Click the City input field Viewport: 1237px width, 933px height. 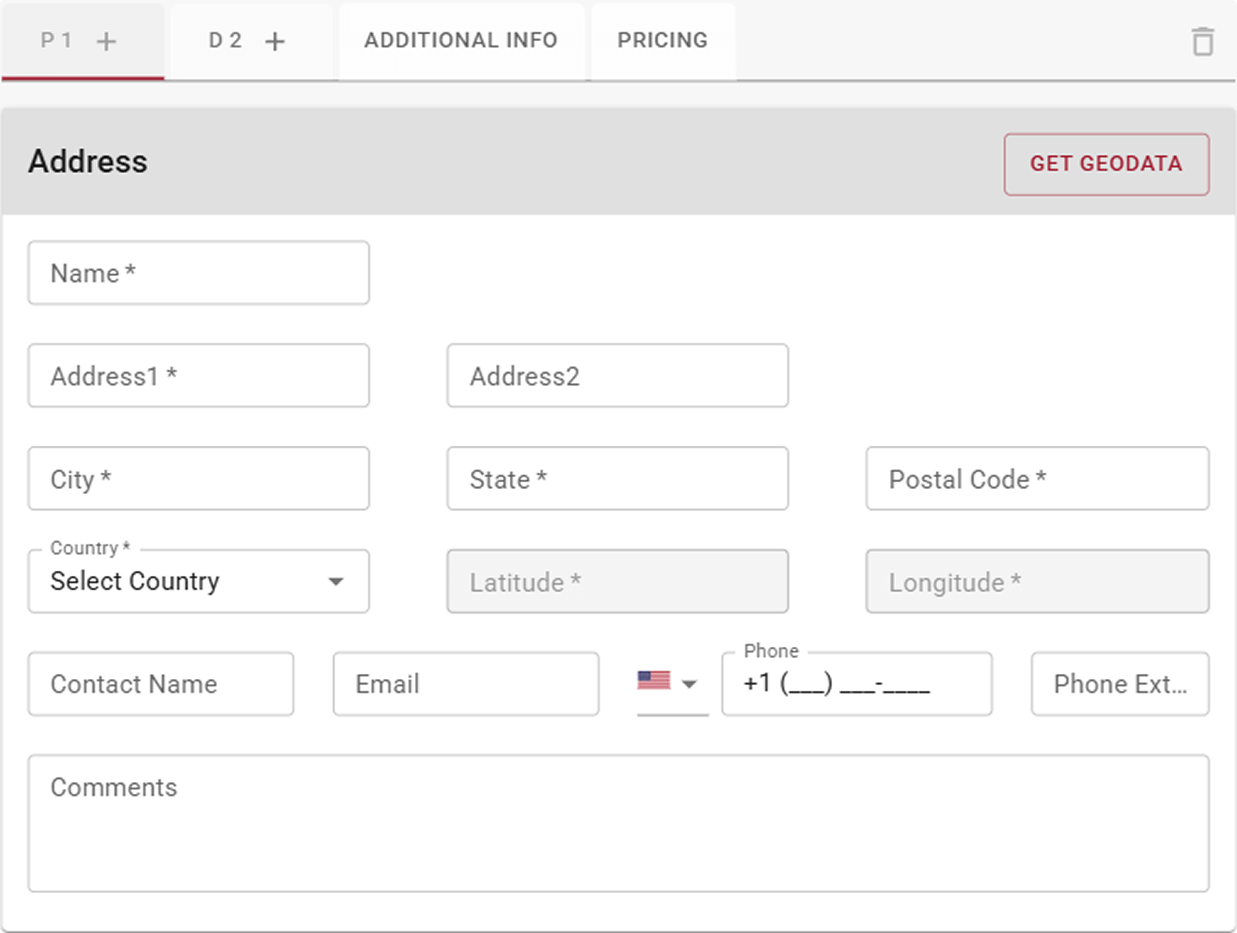pyautogui.click(x=198, y=479)
